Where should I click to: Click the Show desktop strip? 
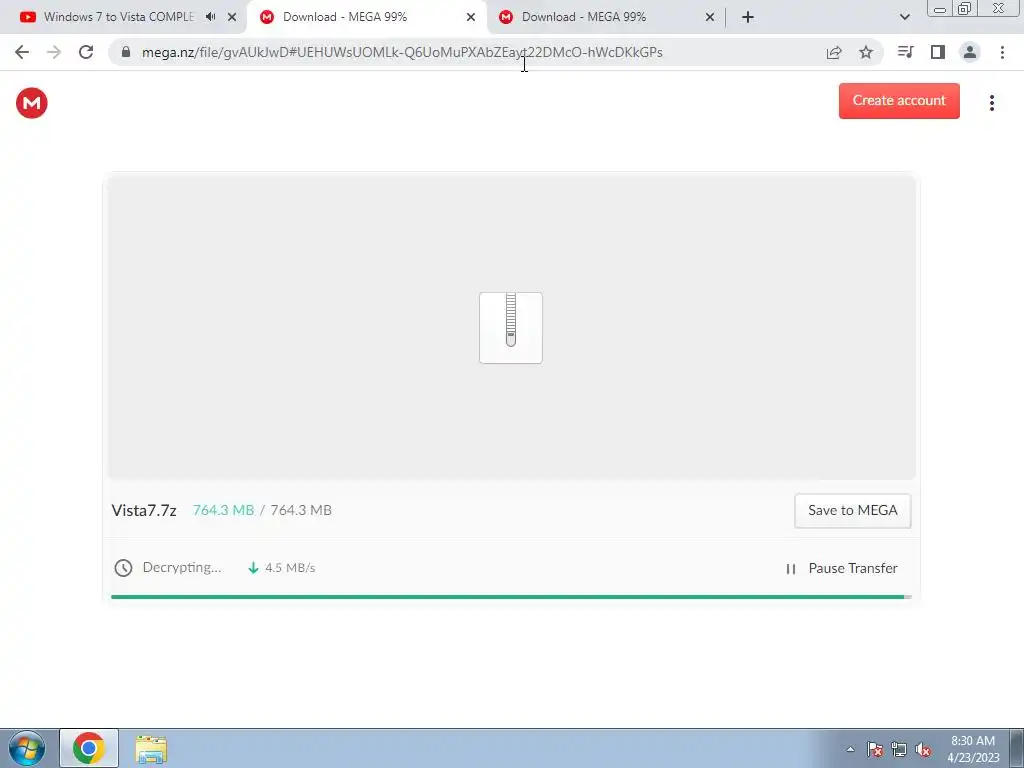coord(1017,748)
